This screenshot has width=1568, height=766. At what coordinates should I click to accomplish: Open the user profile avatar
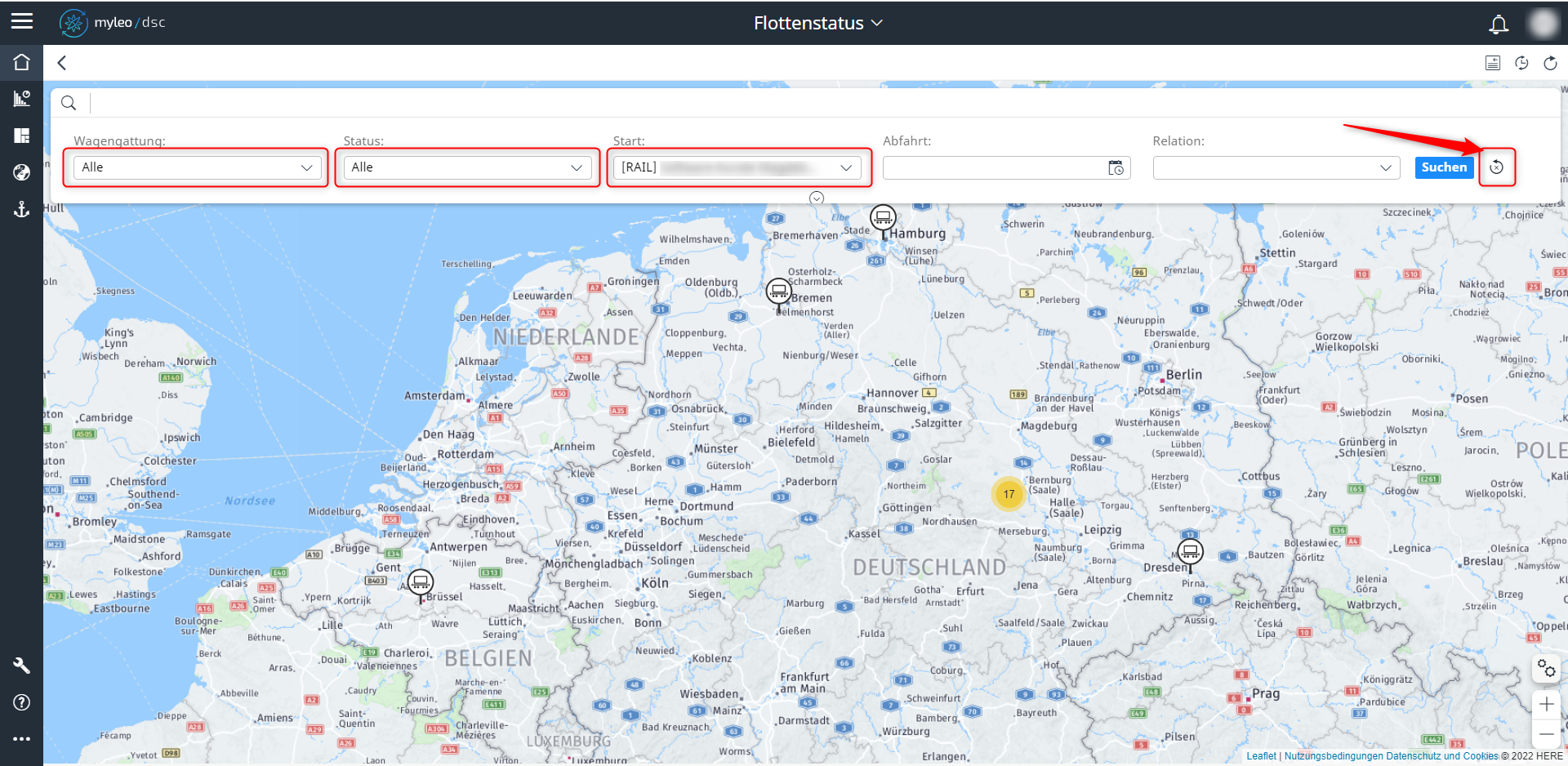(x=1543, y=23)
